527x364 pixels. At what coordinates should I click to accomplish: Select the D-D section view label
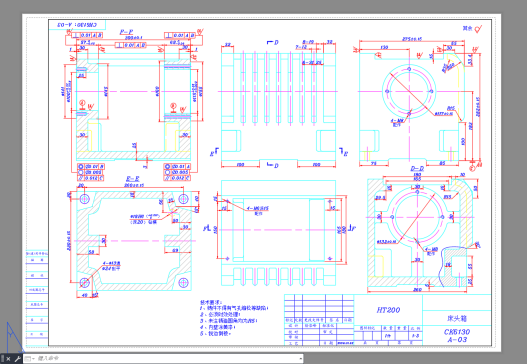417,168
